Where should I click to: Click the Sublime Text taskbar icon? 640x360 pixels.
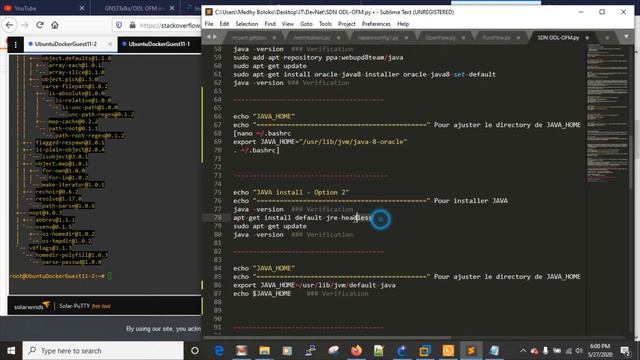(x=471, y=351)
